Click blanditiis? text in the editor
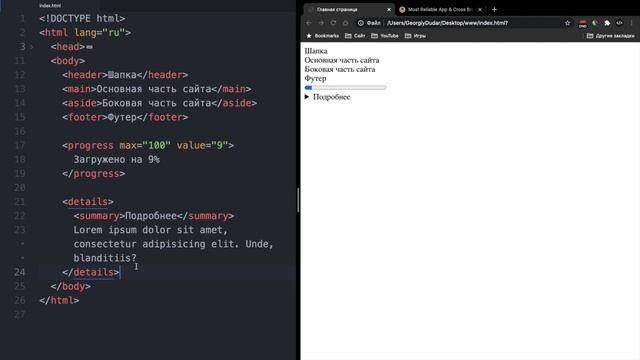The height and width of the screenshot is (360, 640). (105, 258)
